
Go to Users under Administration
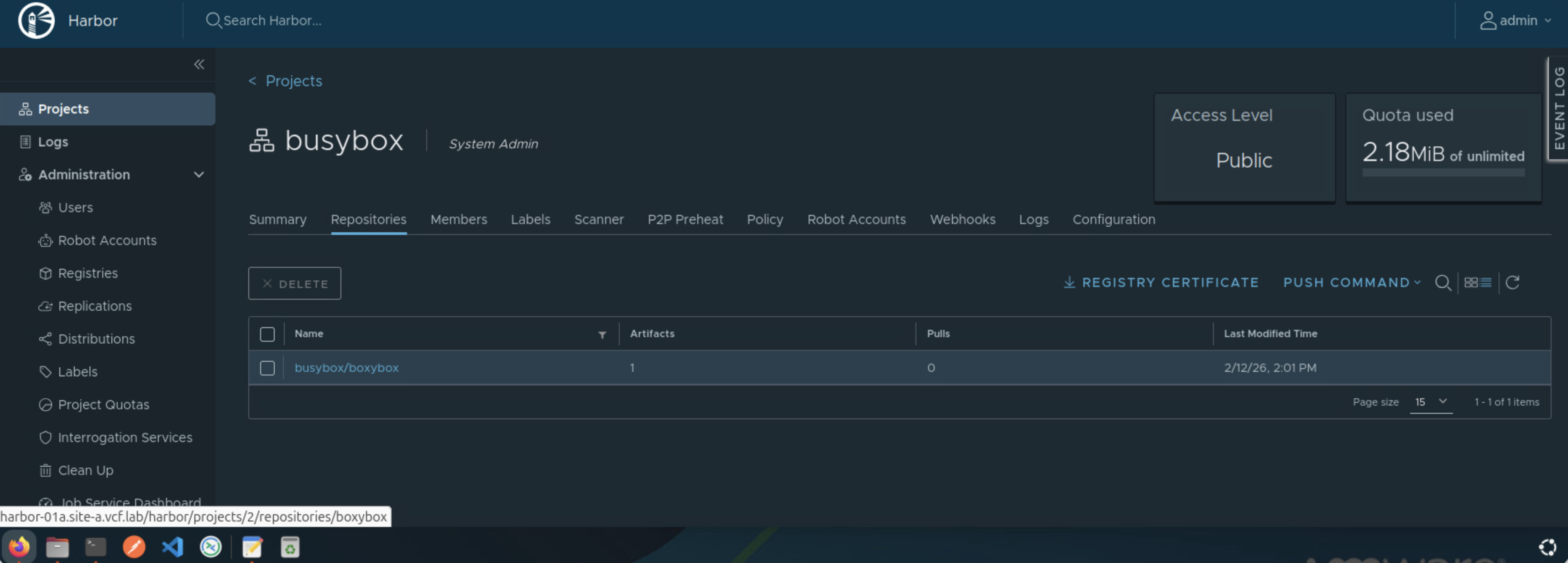click(75, 208)
